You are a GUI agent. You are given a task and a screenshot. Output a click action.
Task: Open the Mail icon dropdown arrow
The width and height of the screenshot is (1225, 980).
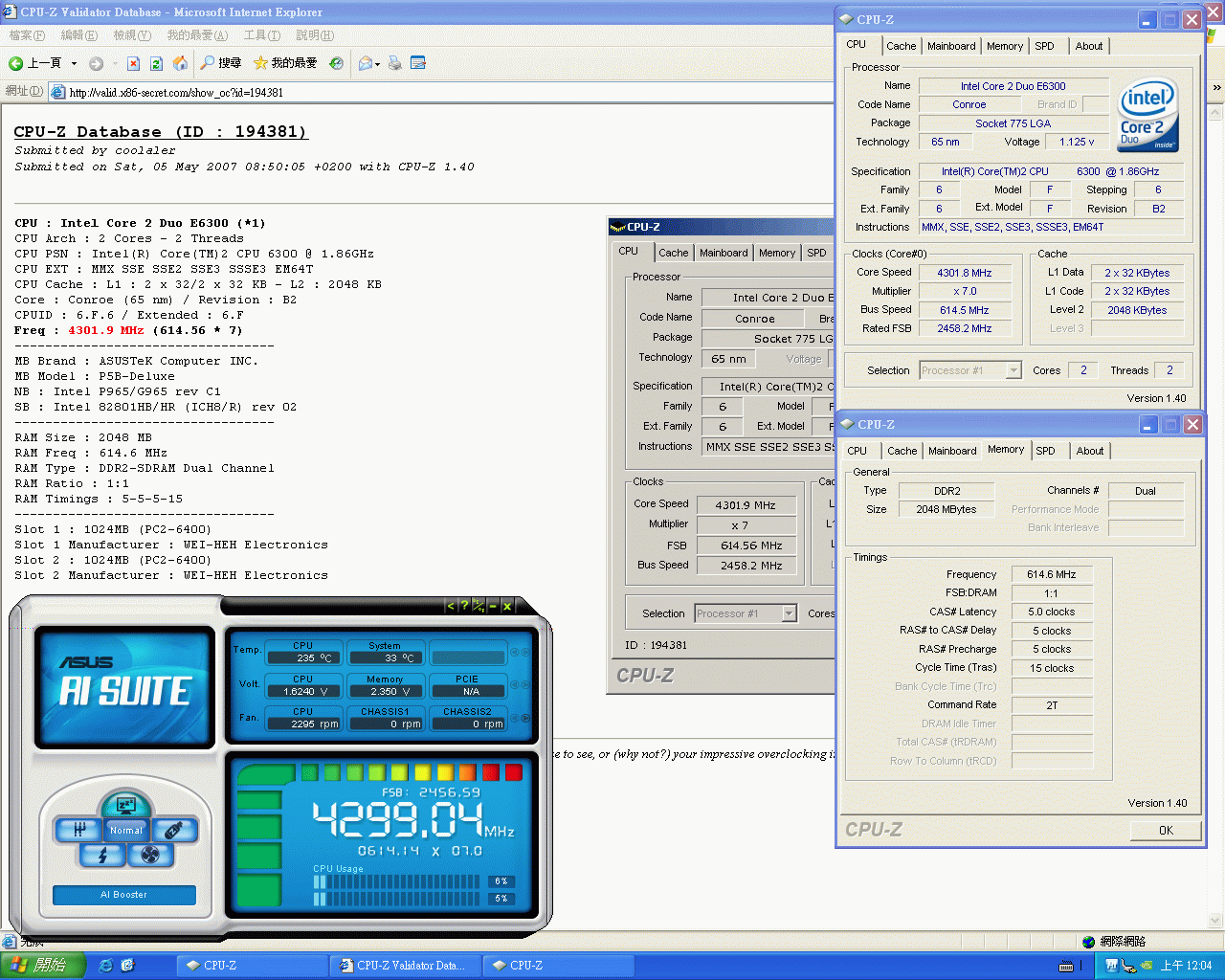click(377, 65)
